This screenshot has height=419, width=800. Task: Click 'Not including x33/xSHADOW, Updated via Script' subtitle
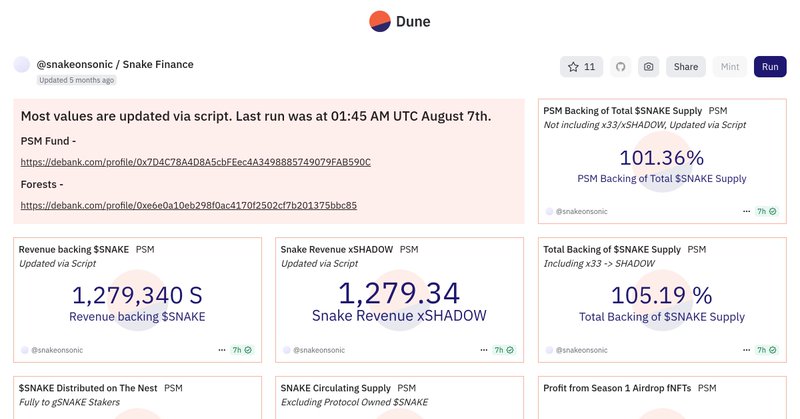coord(644,125)
